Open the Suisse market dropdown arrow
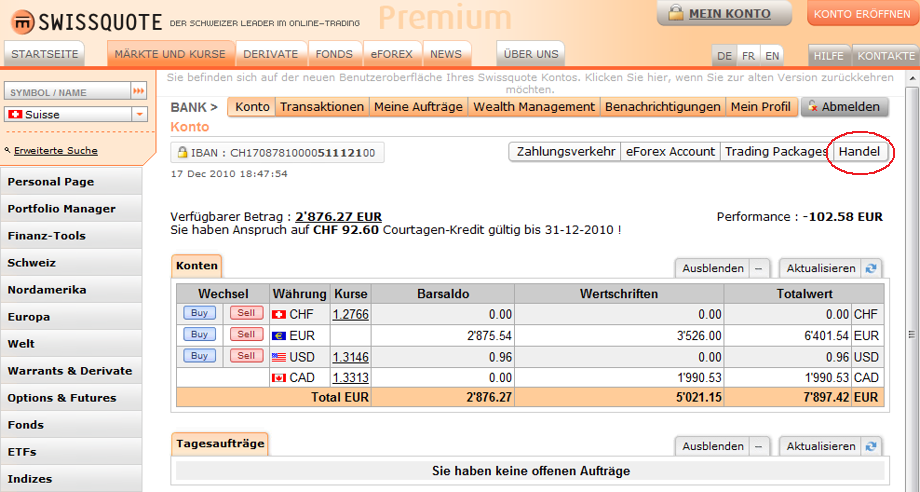 tap(140, 114)
